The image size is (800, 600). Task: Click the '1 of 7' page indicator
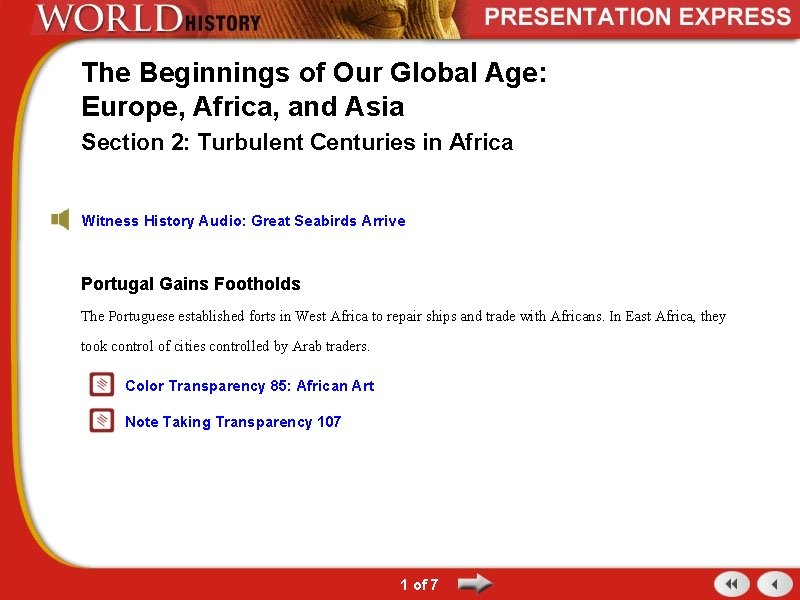coord(419,584)
